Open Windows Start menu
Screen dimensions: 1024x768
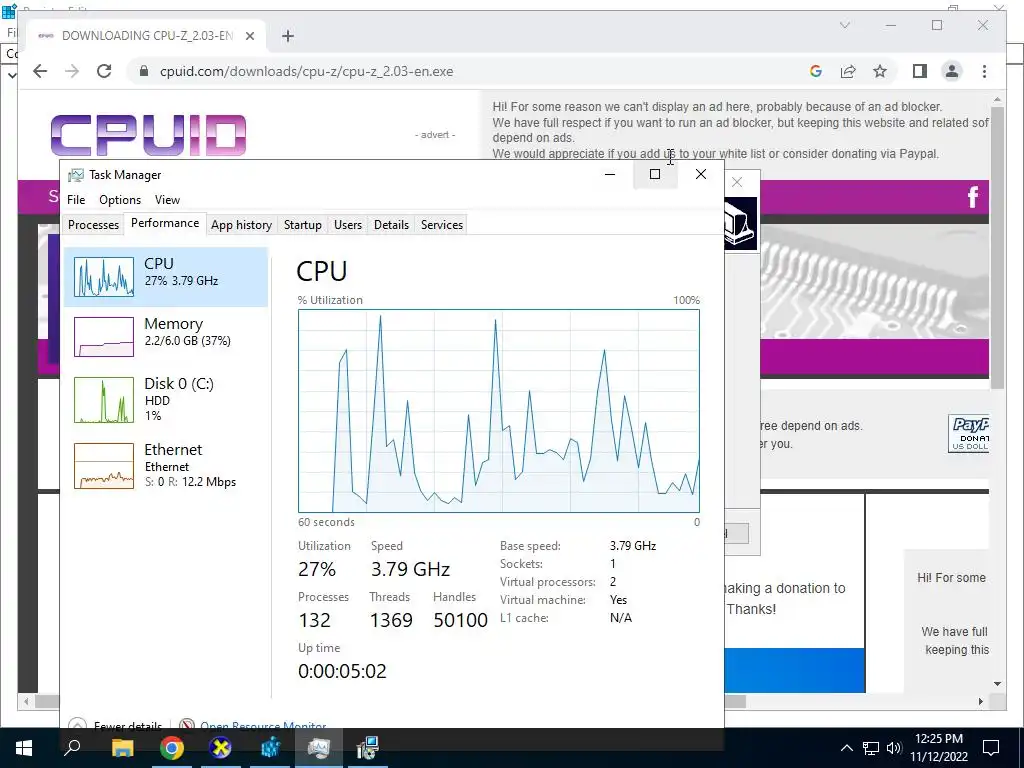[x=24, y=748]
